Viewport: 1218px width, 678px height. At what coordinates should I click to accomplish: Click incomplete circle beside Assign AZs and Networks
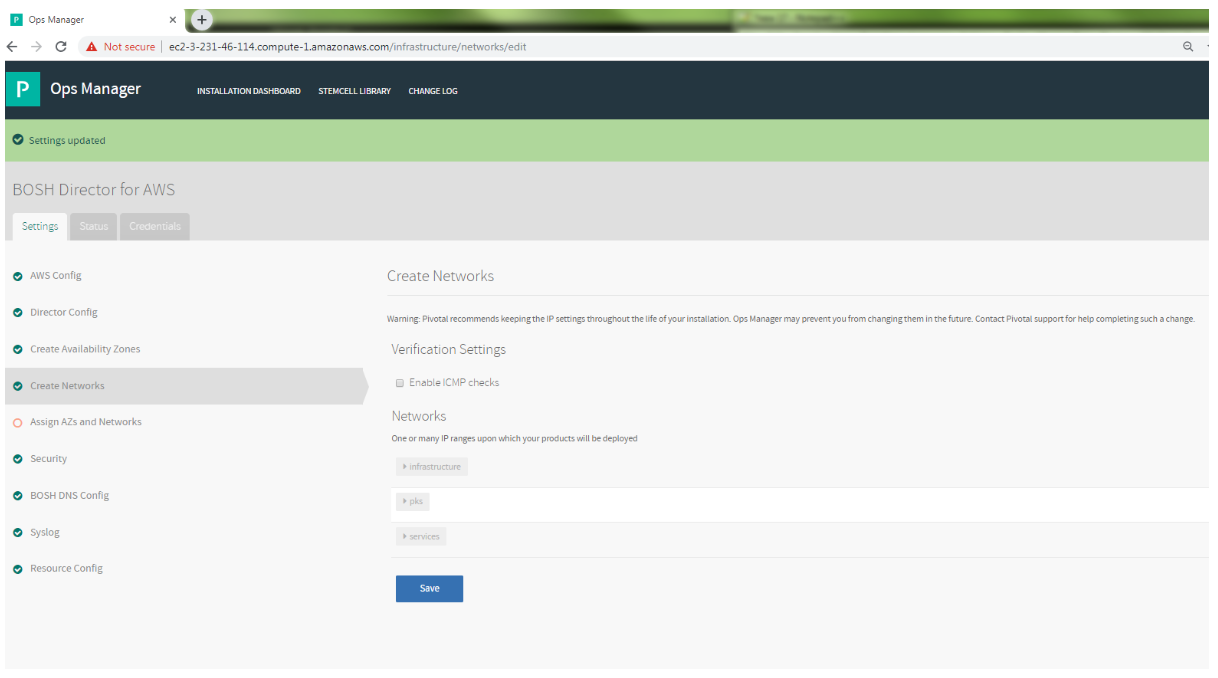click(18, 423)
